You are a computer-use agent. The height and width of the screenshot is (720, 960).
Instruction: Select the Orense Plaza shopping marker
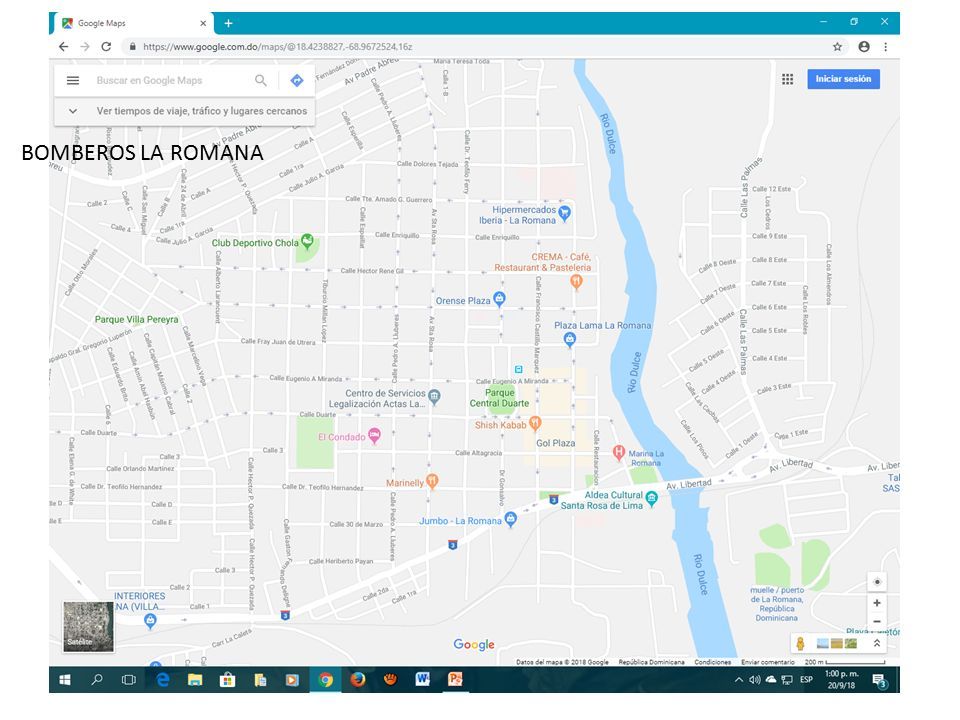pyautogui.click(x=500, y=299)
